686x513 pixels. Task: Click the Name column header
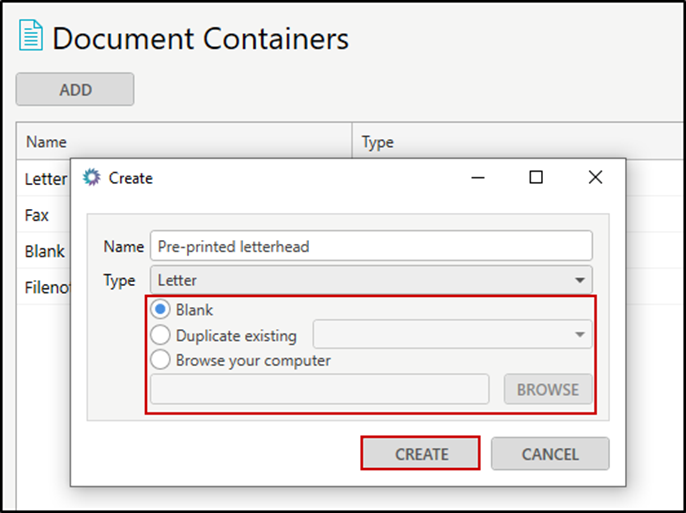[46, 142]
